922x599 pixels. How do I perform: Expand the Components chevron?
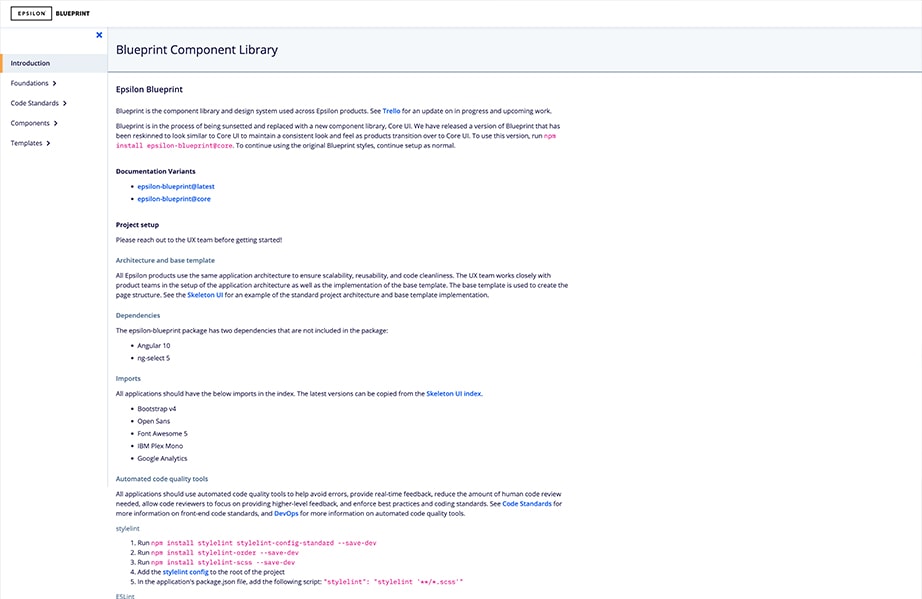click(56, 123)
